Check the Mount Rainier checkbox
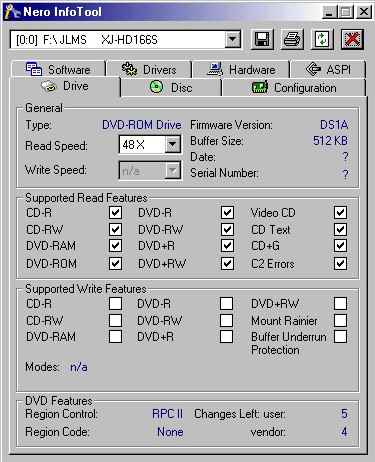Viewport: 375px width, 462px height. (x=340, y=320)
